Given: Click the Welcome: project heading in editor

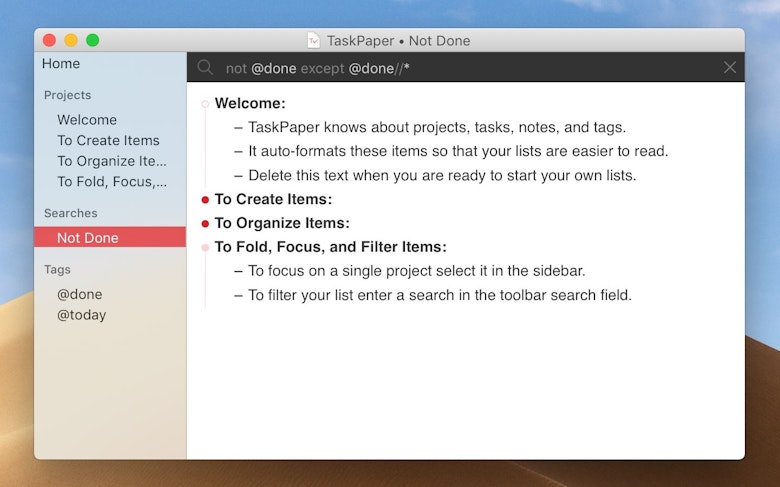Looking at the screenshot, I should click(x=250, y=103).
